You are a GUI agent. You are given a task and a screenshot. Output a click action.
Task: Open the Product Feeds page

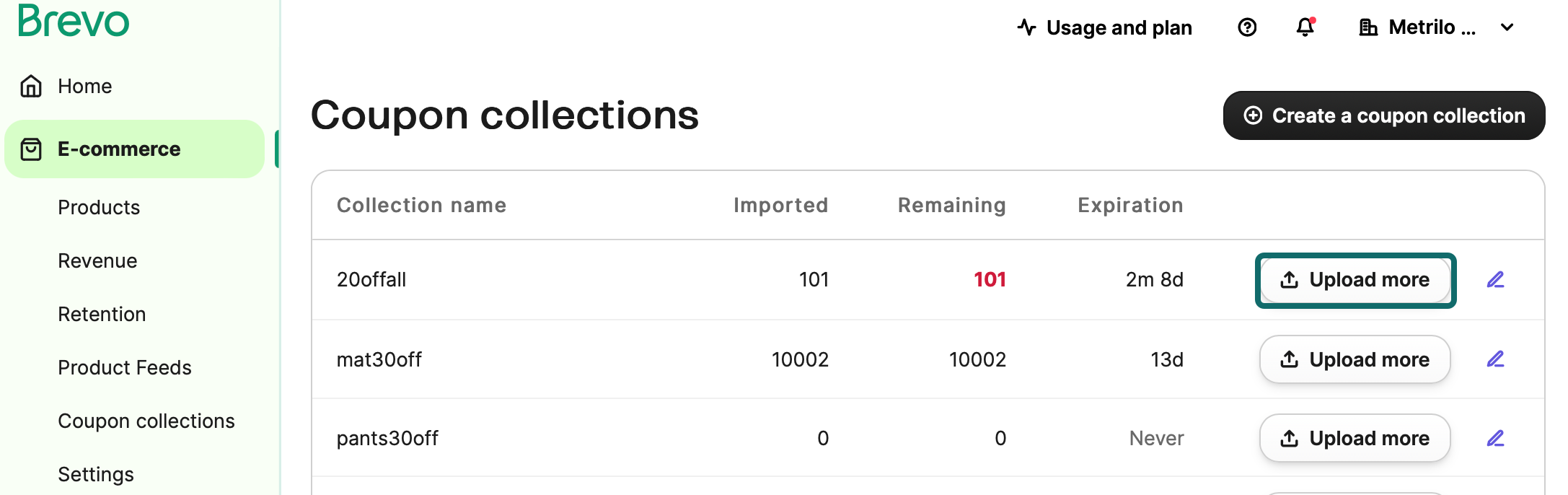pyautogui.click(x=125, y=367)
